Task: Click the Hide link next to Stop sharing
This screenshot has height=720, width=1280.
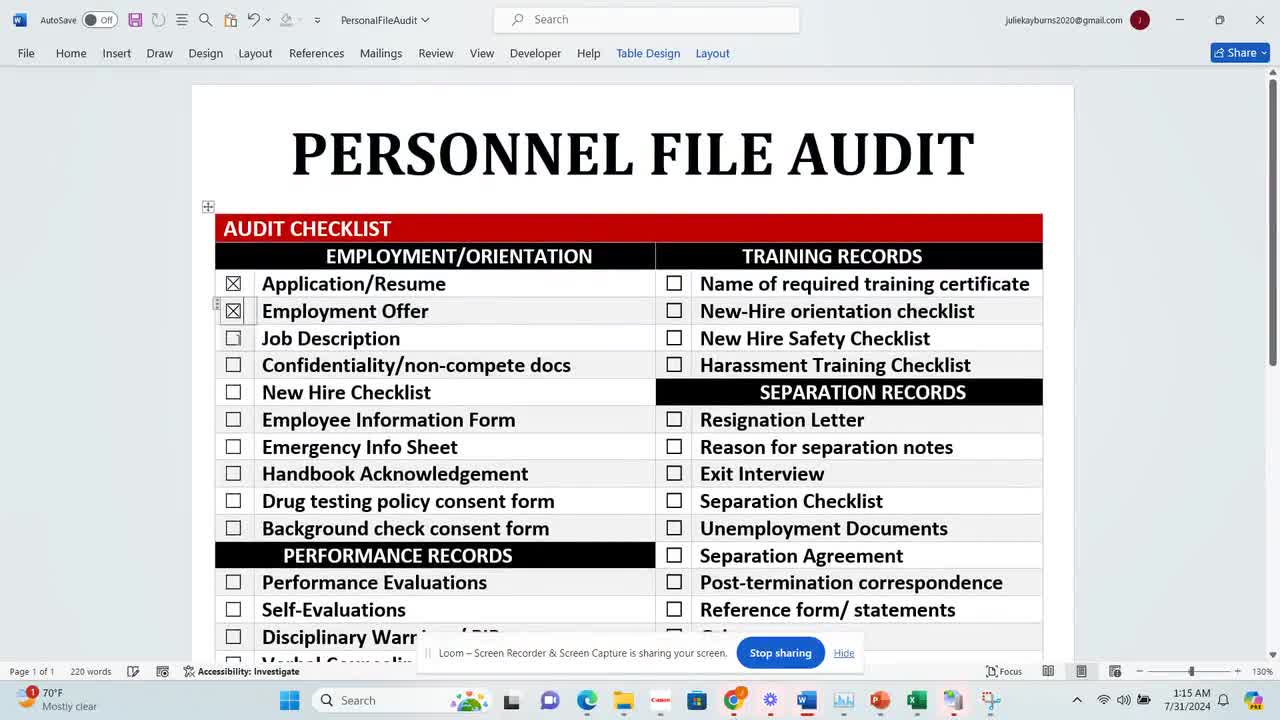Action: [844, 652]
